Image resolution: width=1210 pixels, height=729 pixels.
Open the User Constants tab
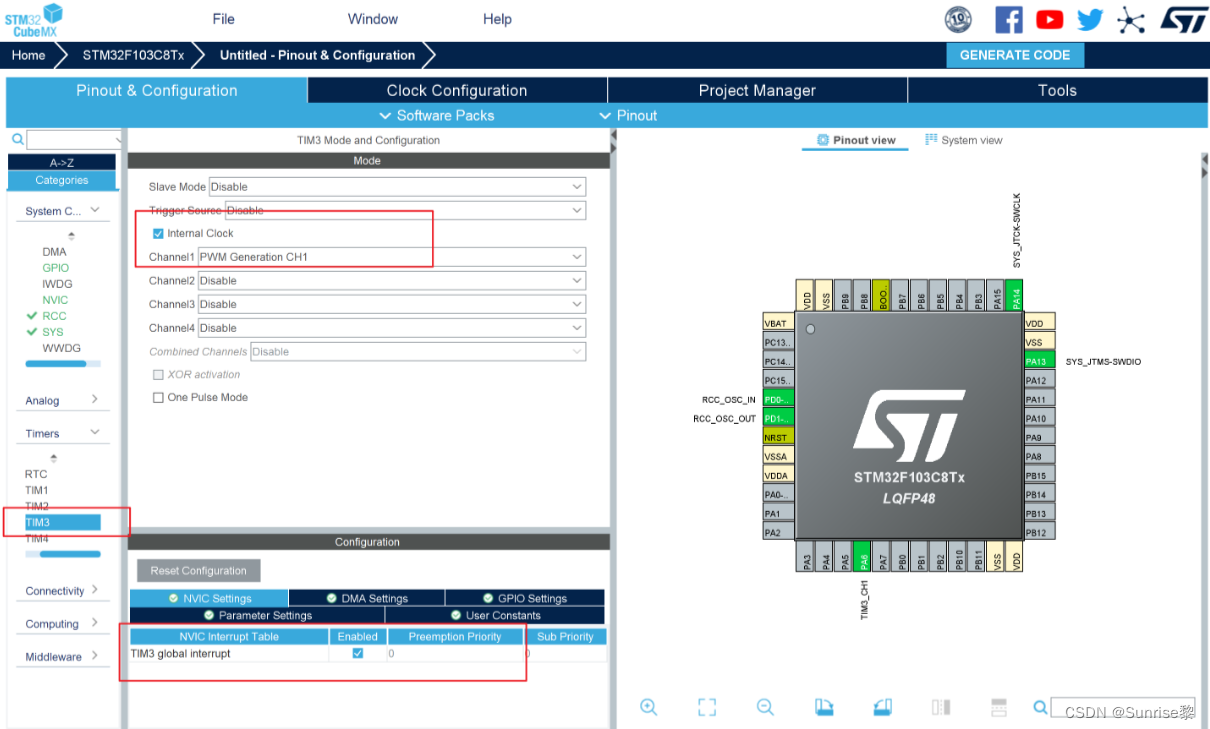495,615
